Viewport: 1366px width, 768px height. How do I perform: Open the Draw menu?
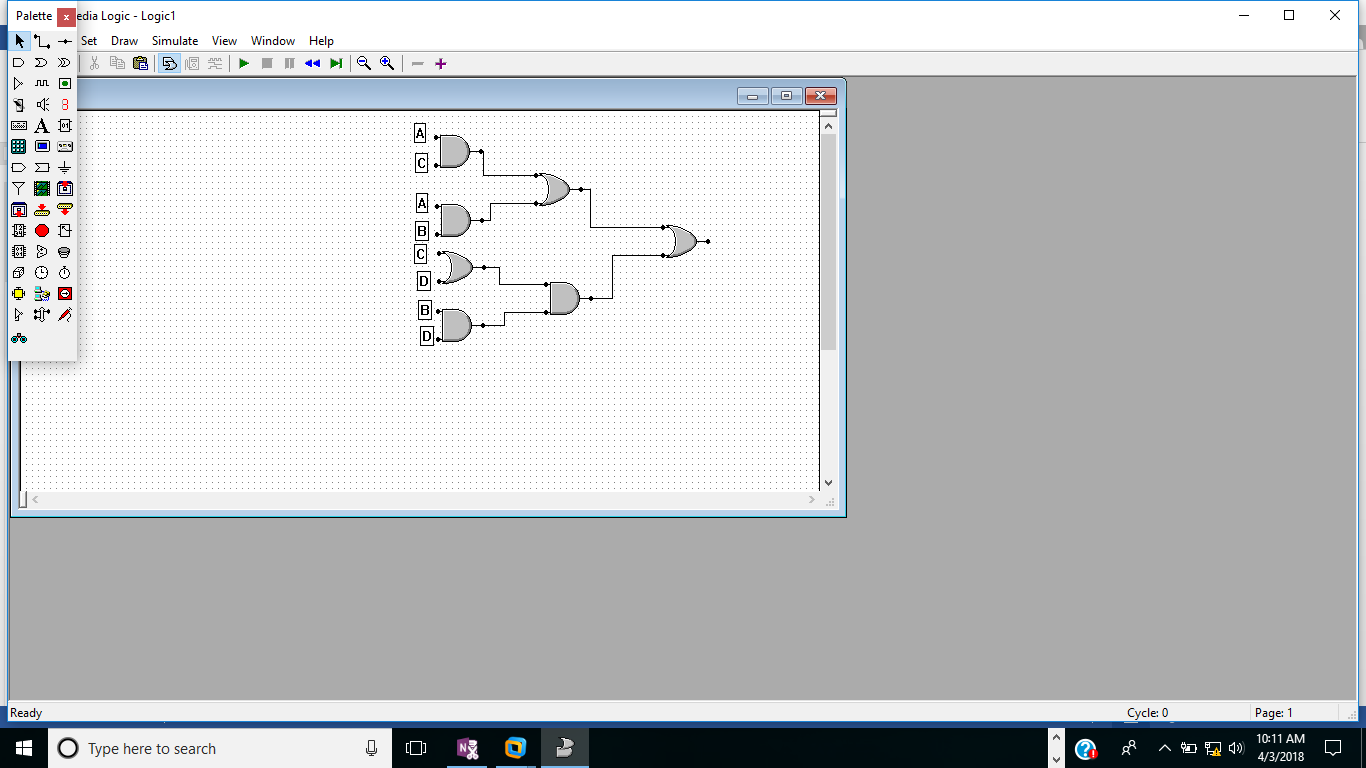tap(124, 40)
